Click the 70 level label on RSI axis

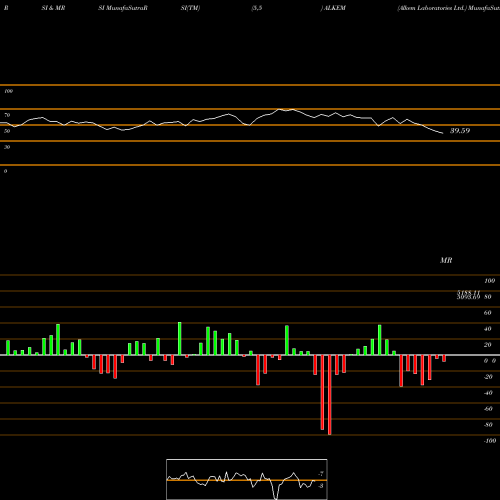(x=7, y=115)
